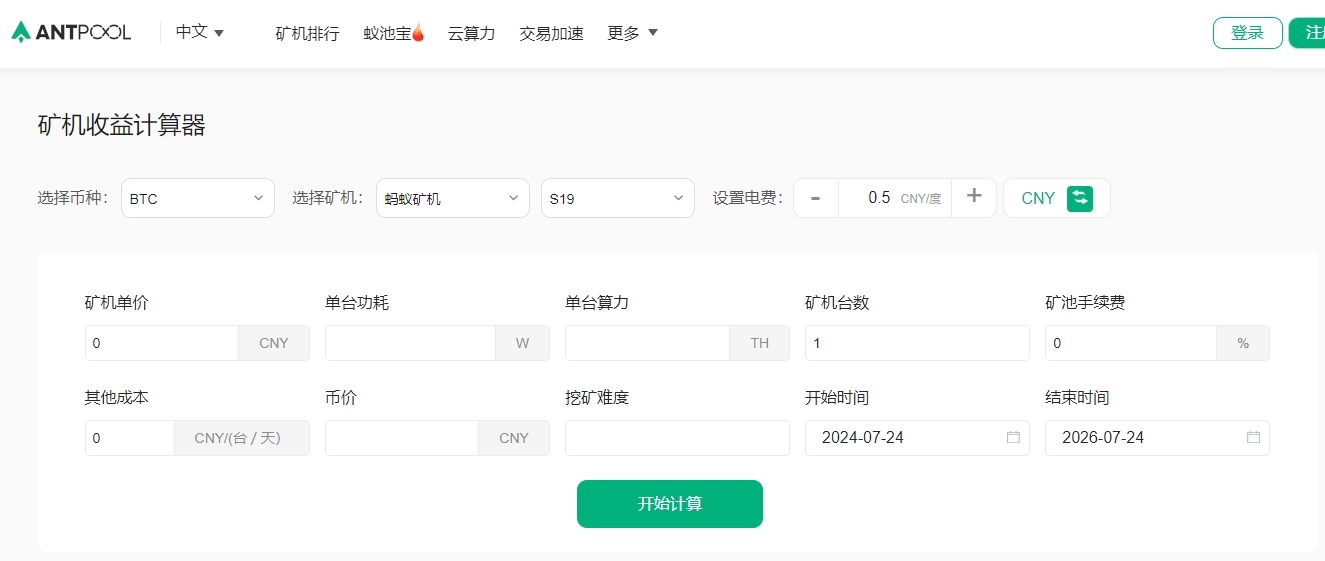
Task: Click the currency swap icon next to CNY
Action: pos(1079,198)
